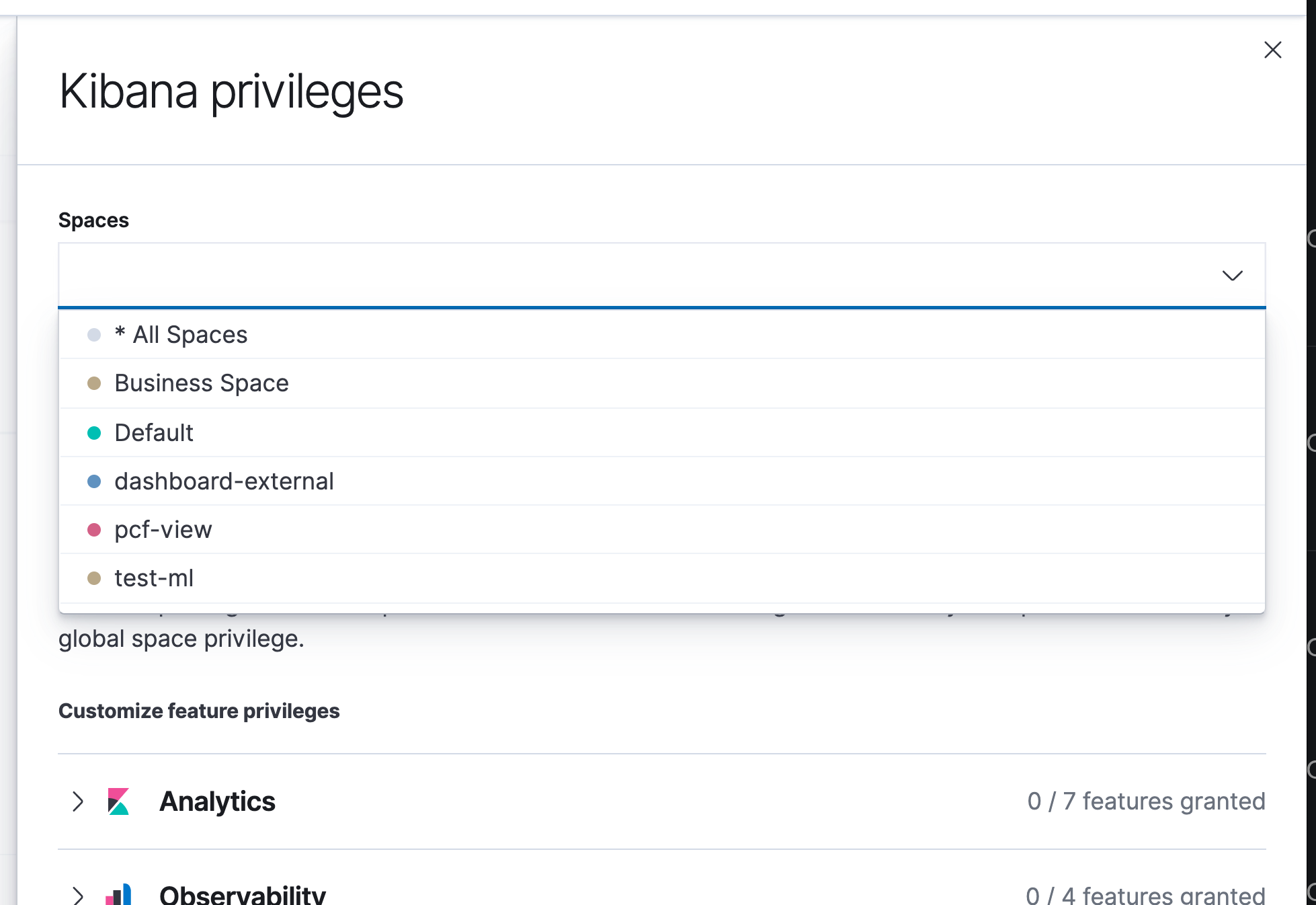Click the tan dot beside Business Space
1316x905 pixels.
(94, 383)
